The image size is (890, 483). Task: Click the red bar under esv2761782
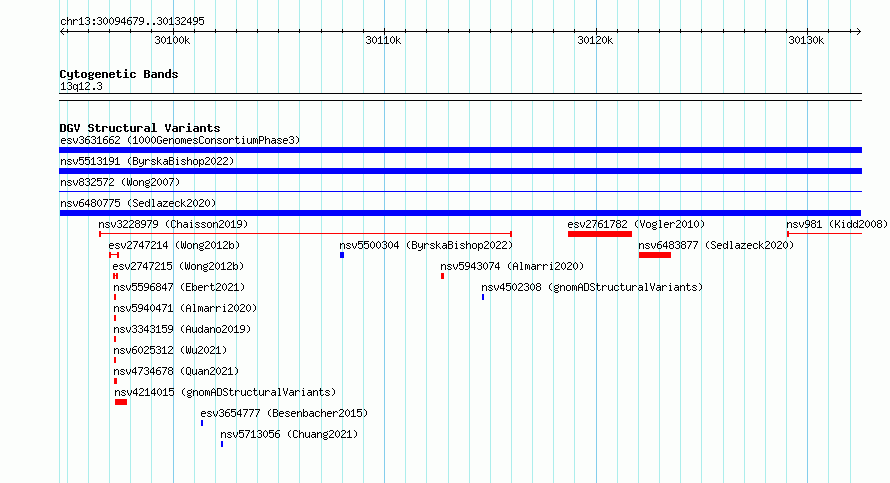600,234
